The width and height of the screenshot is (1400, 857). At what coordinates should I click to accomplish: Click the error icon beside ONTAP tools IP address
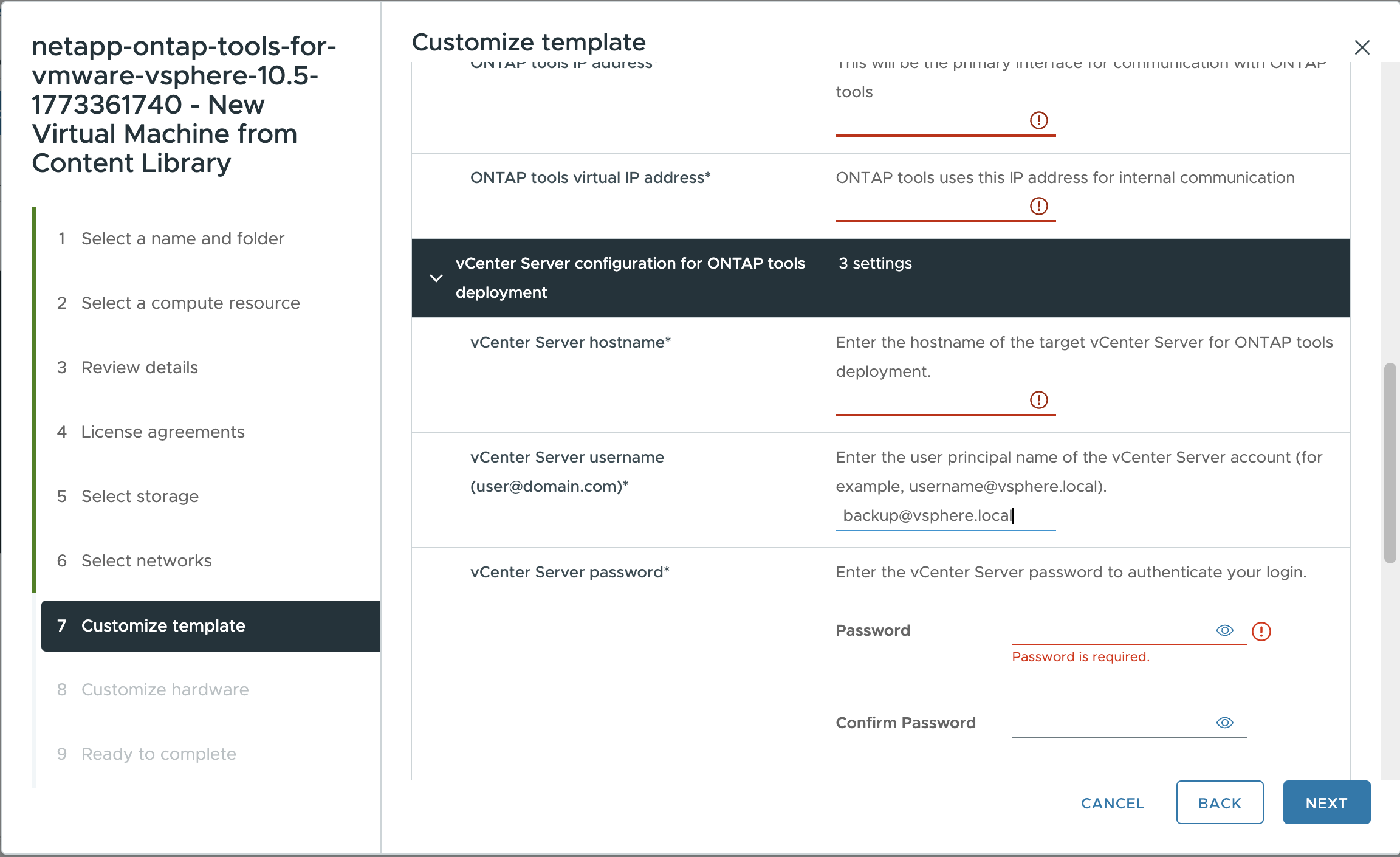1040,121
